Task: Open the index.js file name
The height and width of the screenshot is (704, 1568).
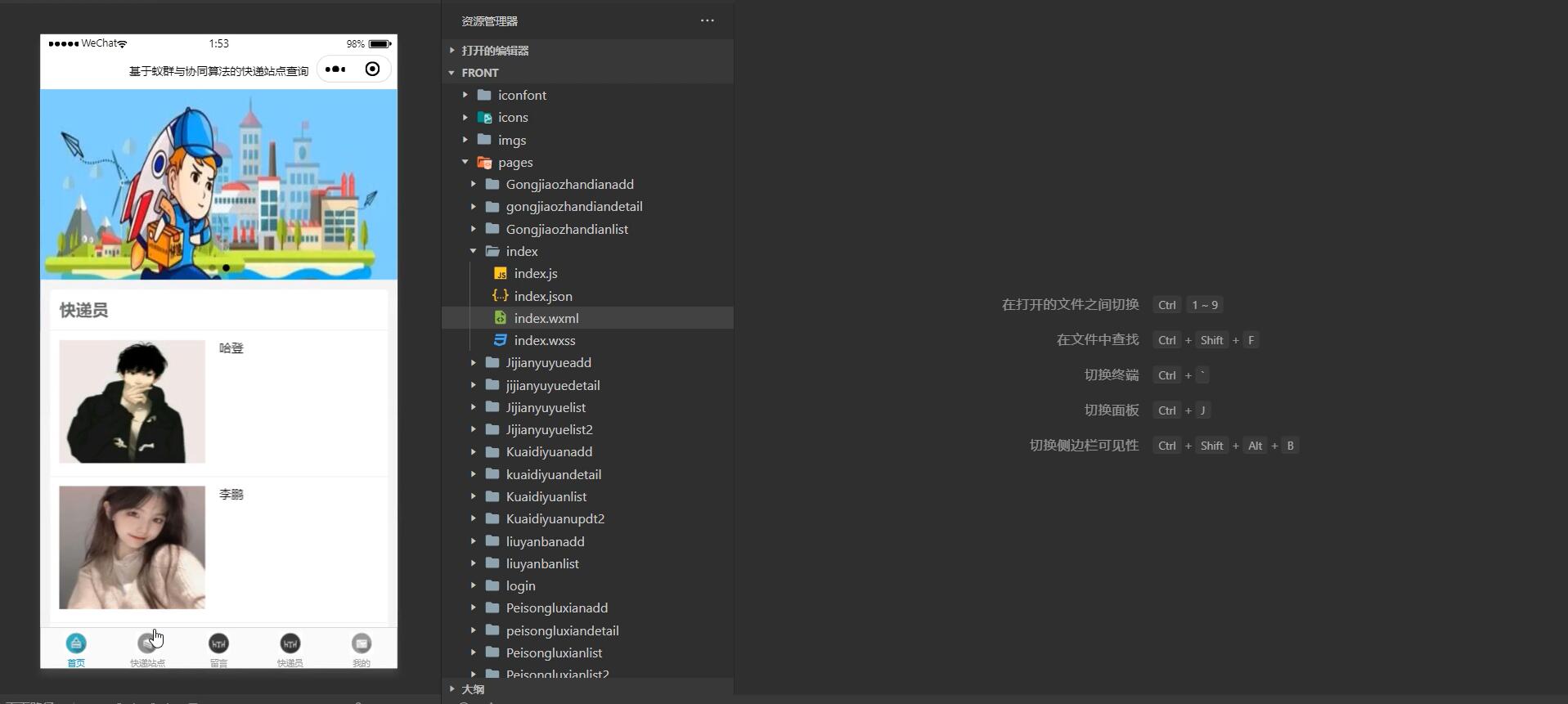Action: [536, 274]
